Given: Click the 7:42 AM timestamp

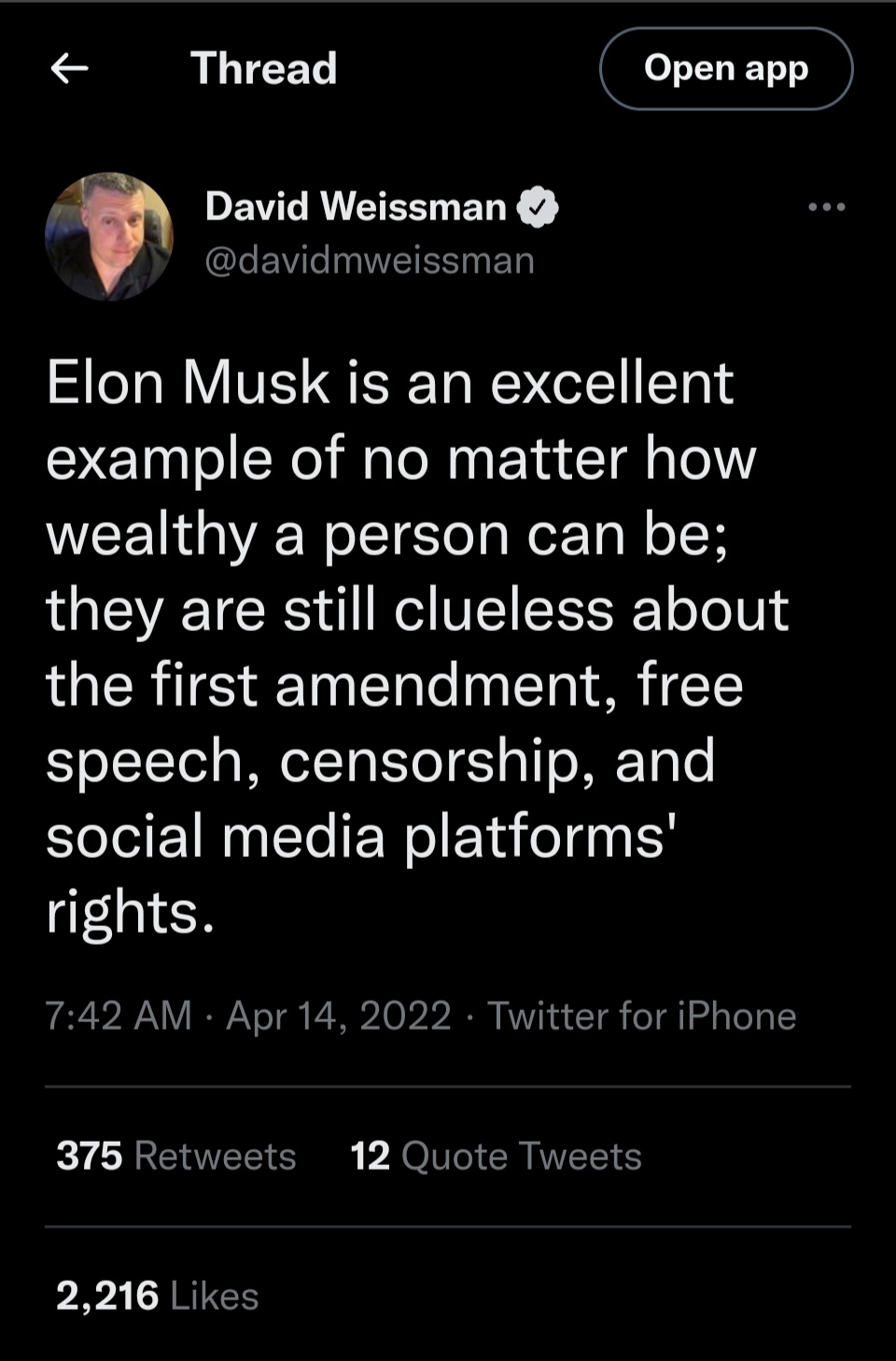Looking at the screenshot, I should click(119, 1016).
